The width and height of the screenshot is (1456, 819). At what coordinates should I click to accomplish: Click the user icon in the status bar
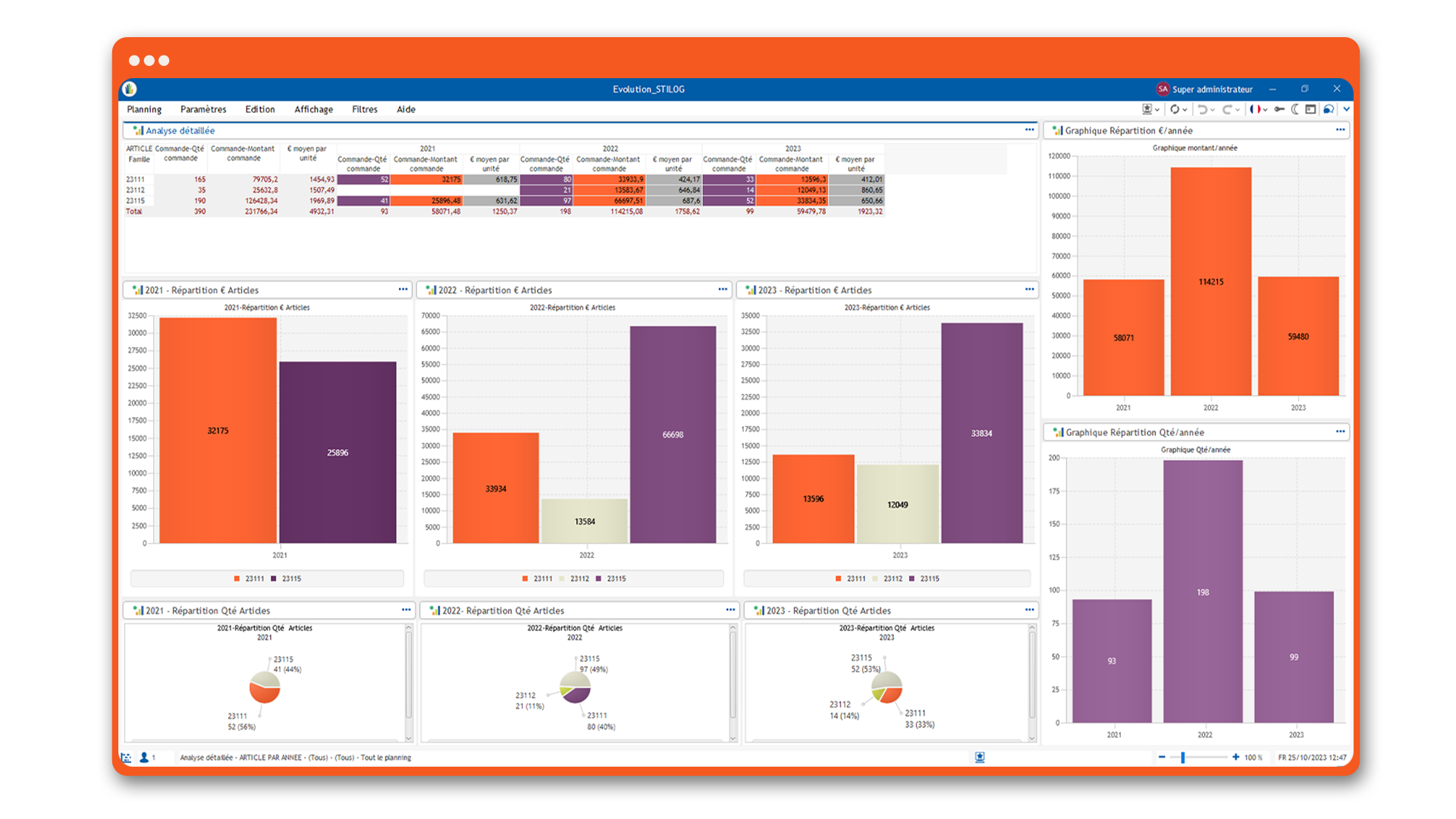145,757
